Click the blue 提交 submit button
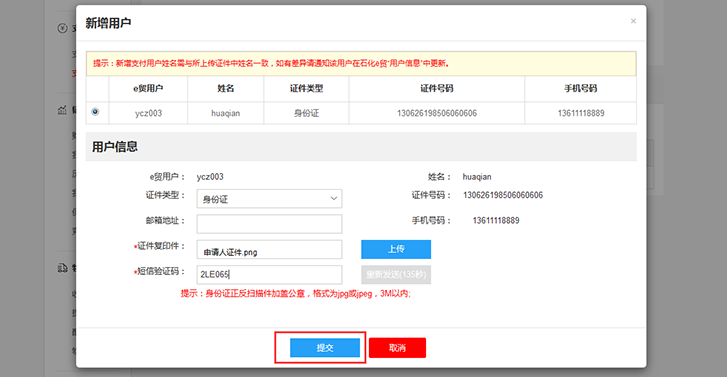This screenshot has height=377, width=727. 325,347
